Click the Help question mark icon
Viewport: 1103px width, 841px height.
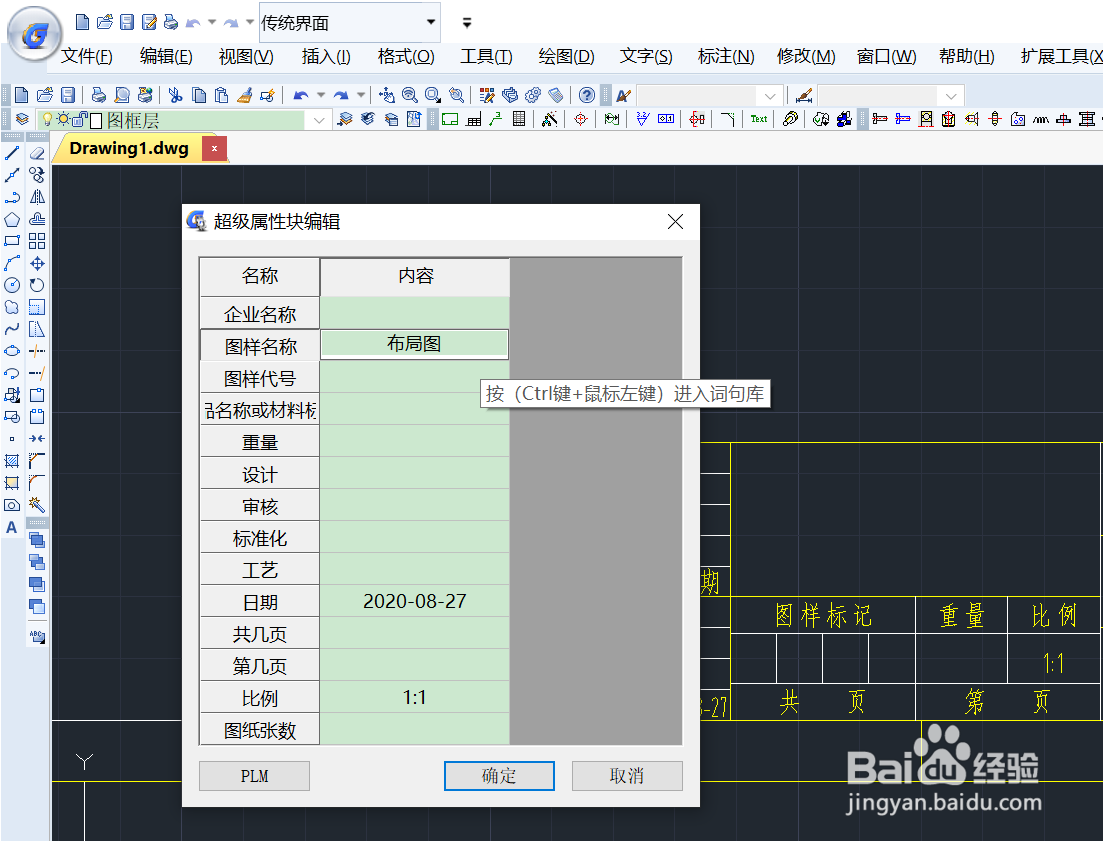coord(587,95)
